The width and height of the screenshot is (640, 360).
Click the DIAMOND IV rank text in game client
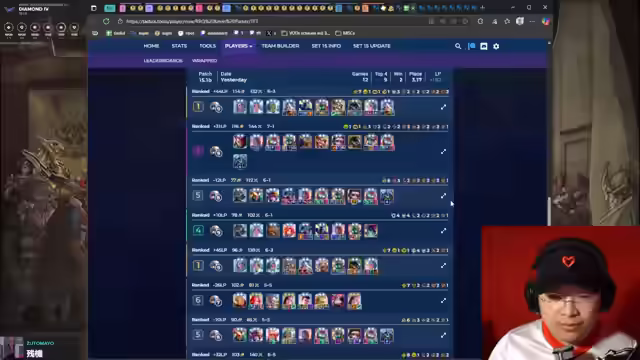33,9
